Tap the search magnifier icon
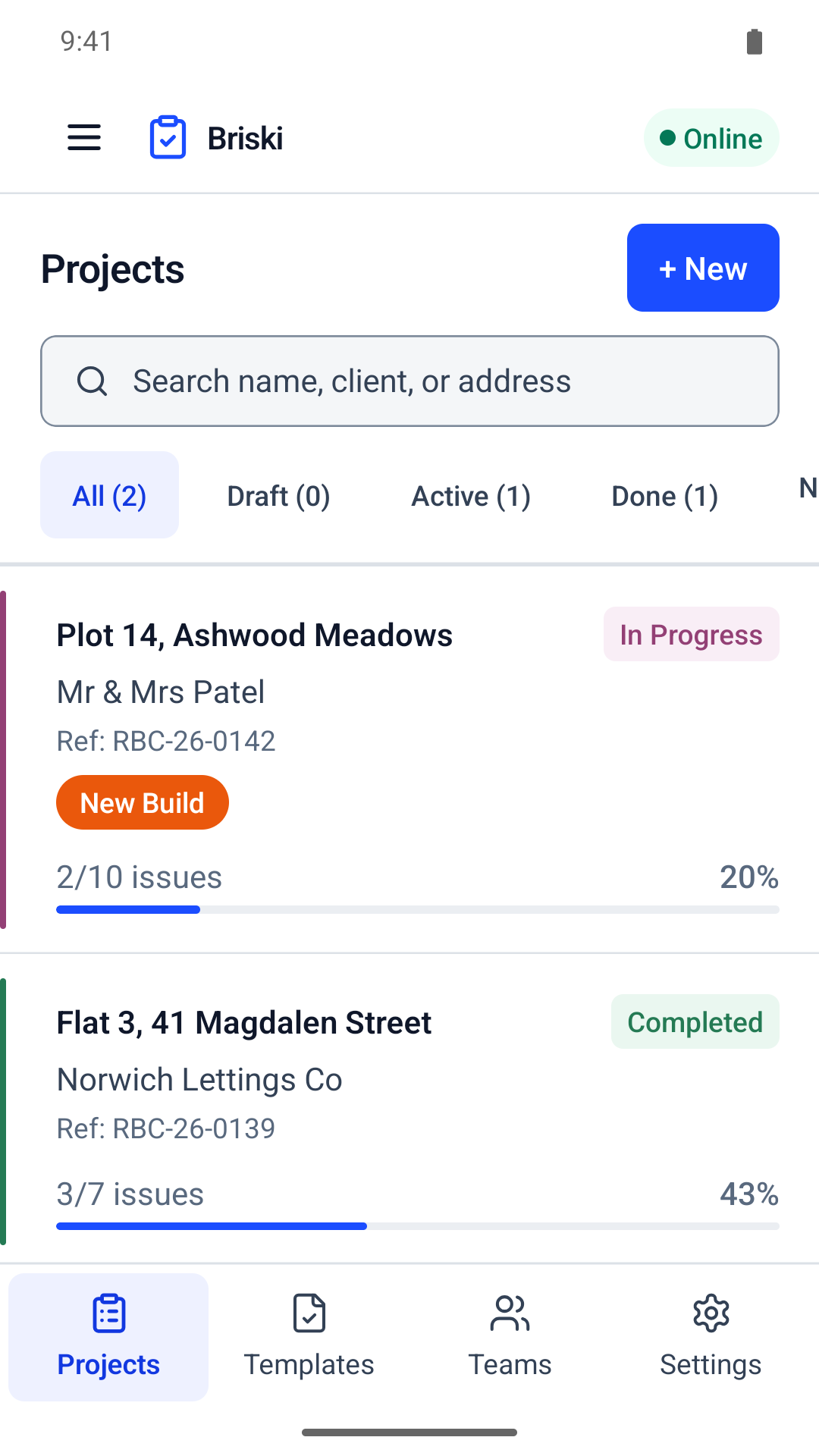This screenshot has width=819, height=1456. click(x=93, y=381)
